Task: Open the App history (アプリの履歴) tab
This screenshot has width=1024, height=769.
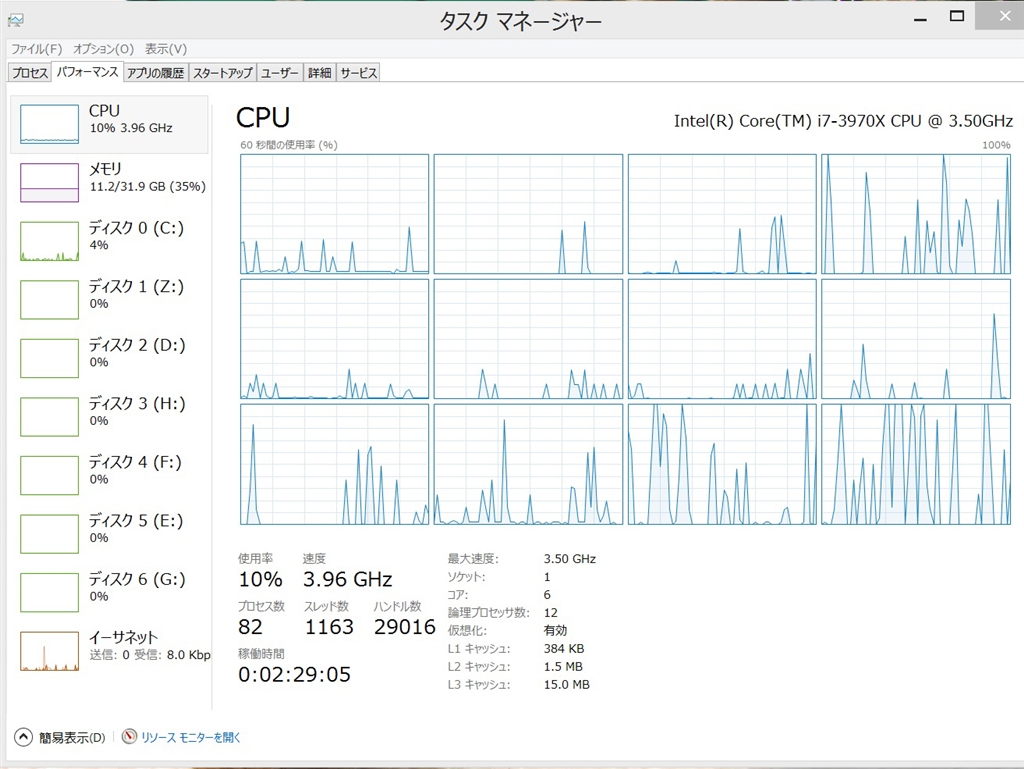Action: pyautogui.click(x=155, y=73)
